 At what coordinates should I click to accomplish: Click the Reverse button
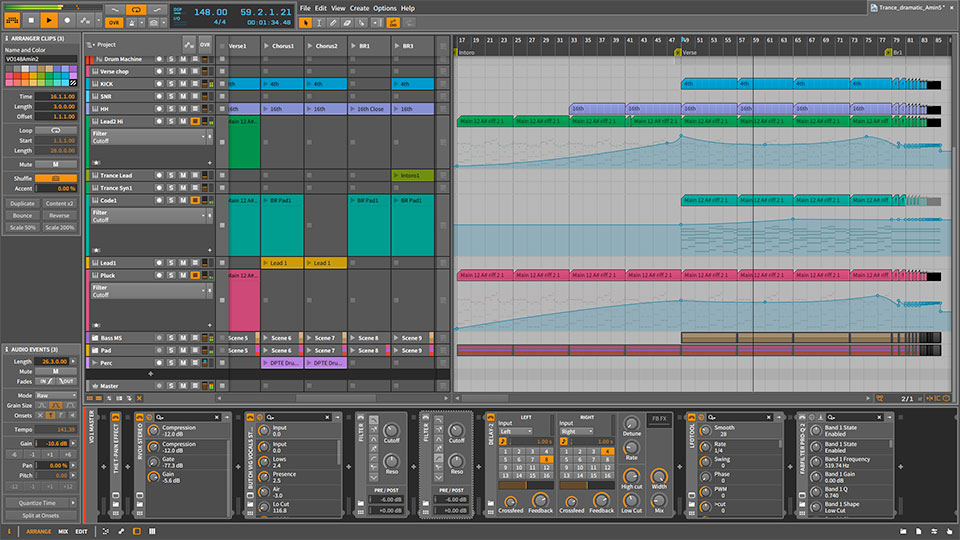[x=60, y=215]
